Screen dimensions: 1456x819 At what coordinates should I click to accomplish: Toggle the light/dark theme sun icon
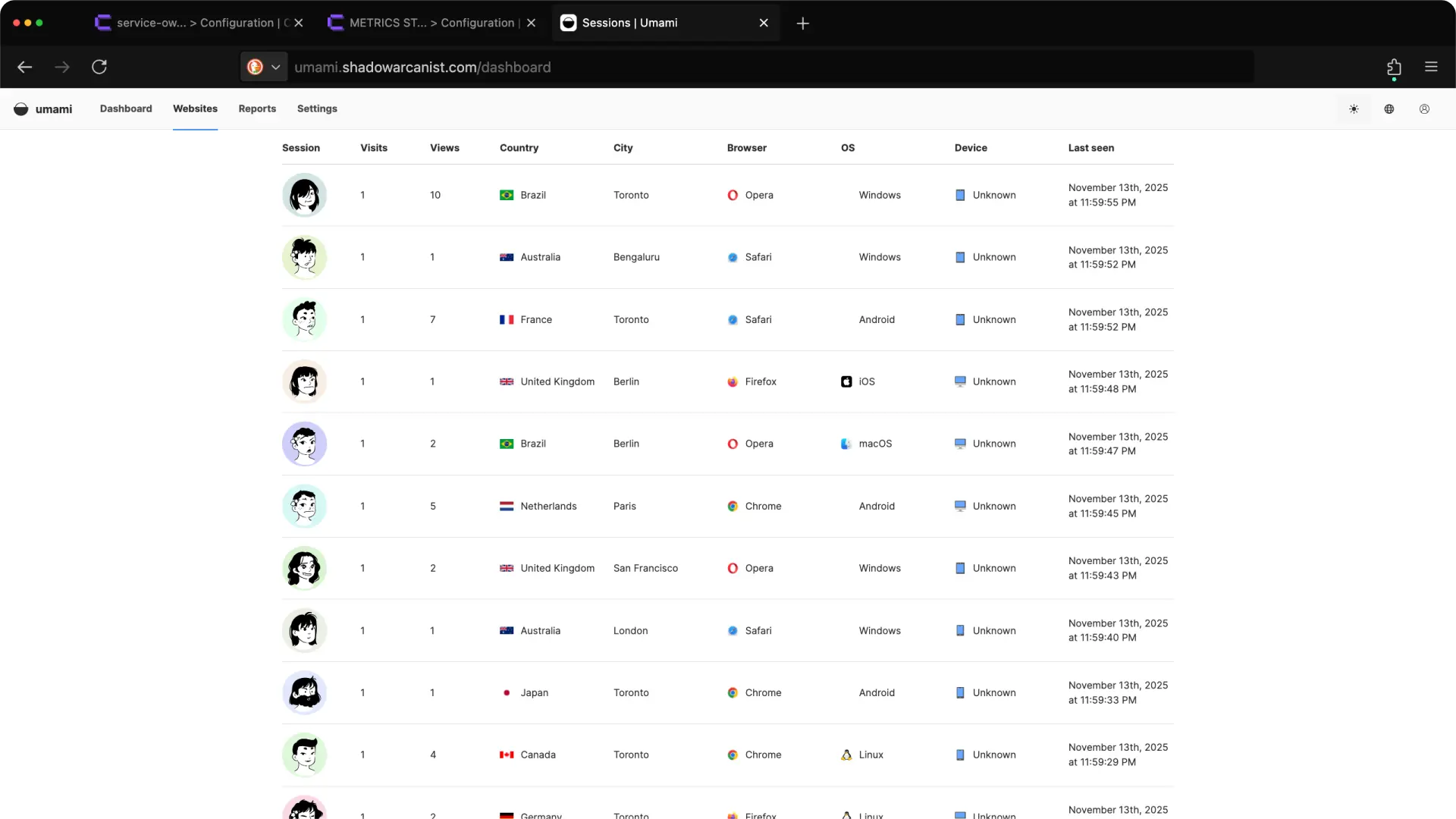(x=1354, y=109)
